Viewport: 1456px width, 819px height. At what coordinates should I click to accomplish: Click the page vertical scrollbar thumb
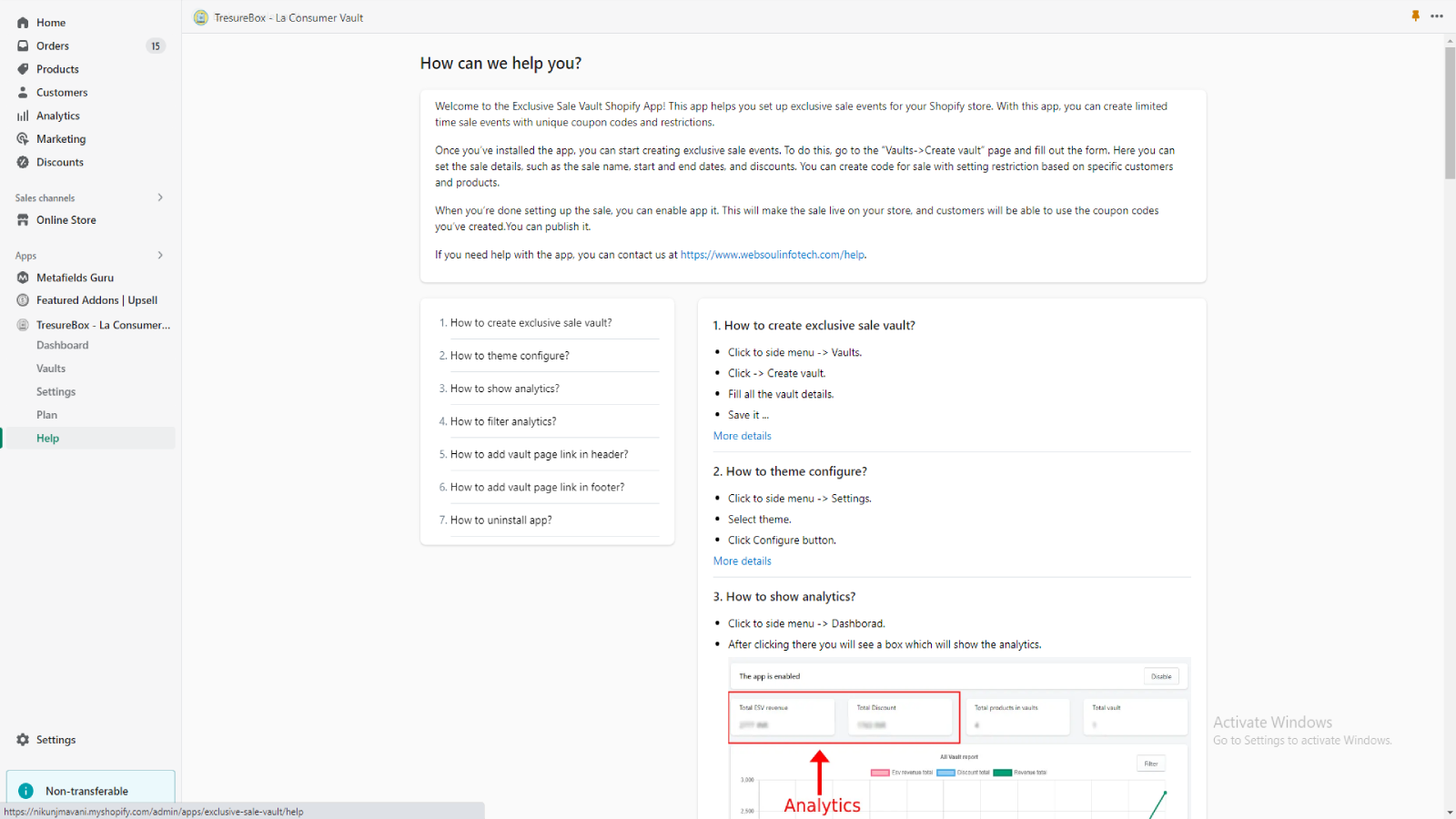coord(1450,114)
